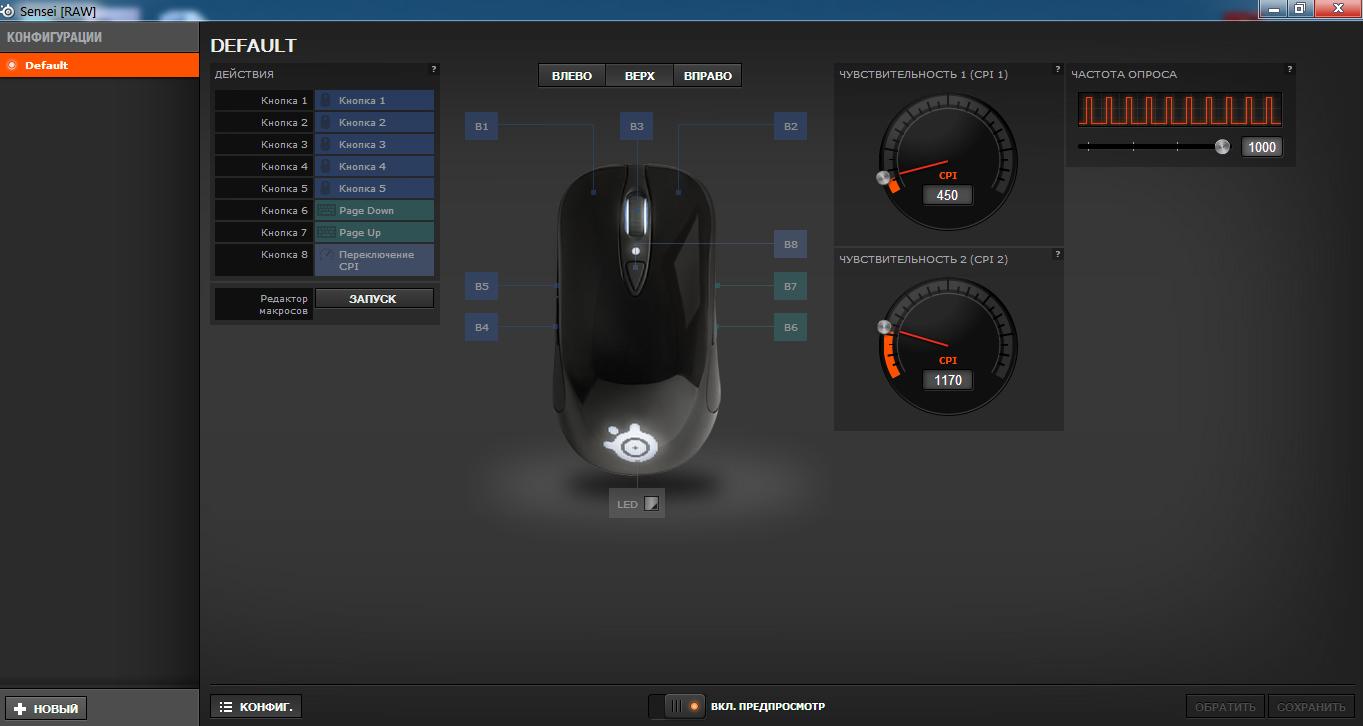
Task: Click the КОНФИГУРАЦИИ sidebar header
Action: click(x=55, y=37)
